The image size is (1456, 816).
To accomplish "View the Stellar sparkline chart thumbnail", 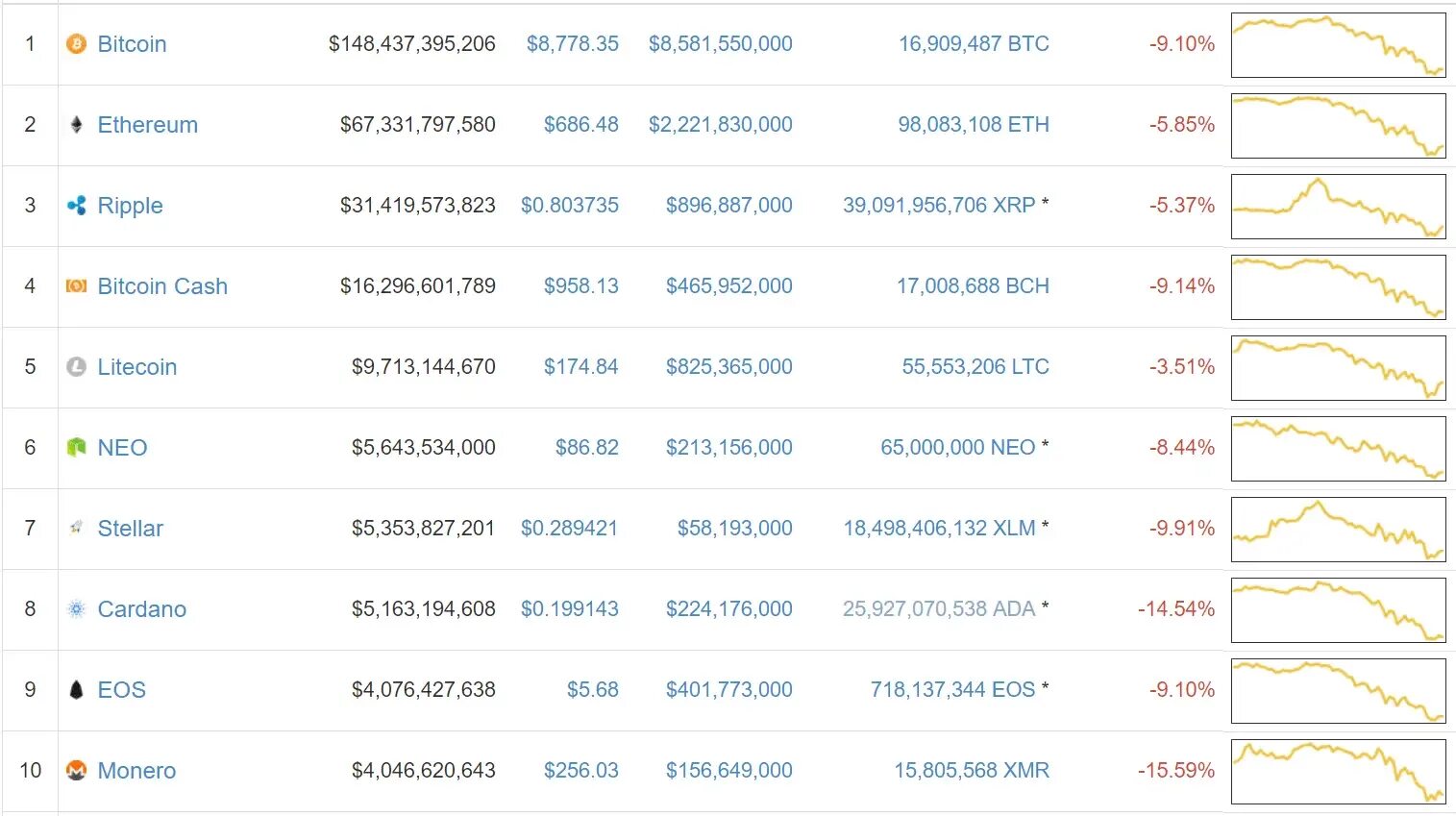I will click(1339, 530).
